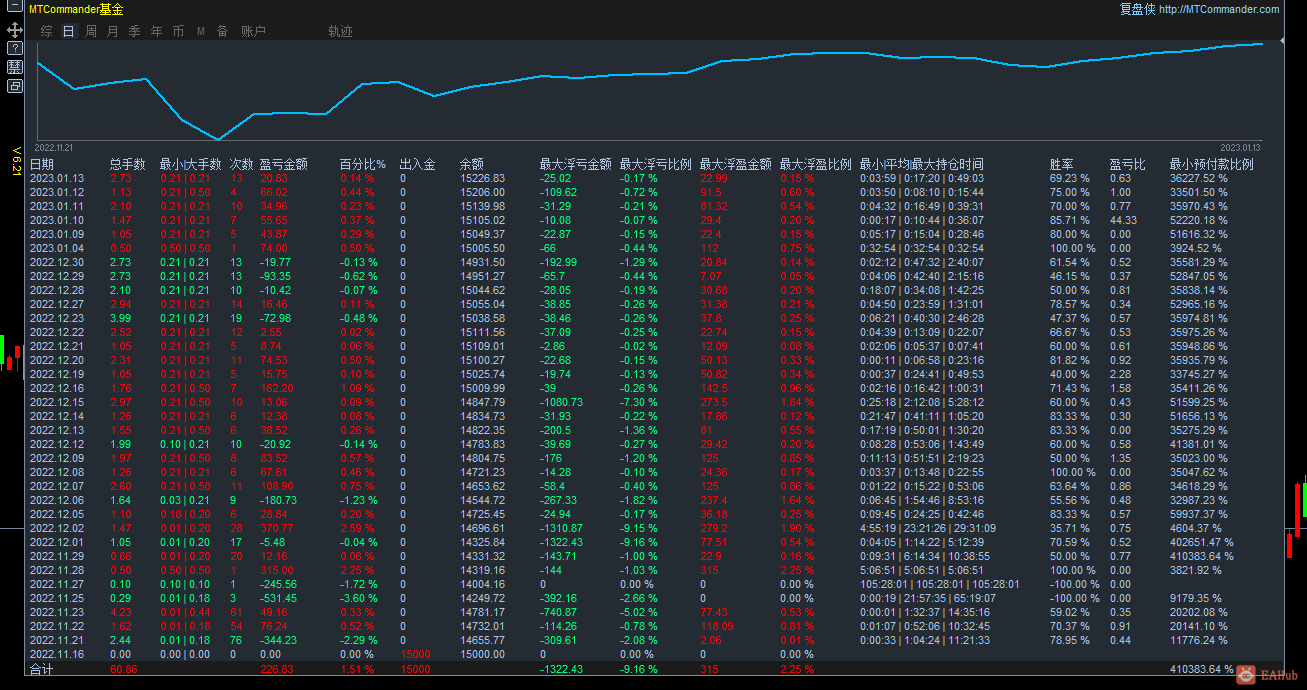The width and height of the screenshot is (1307, 690).
Task: Click the cascade windows icon in left sidebar
Action: 14,86
